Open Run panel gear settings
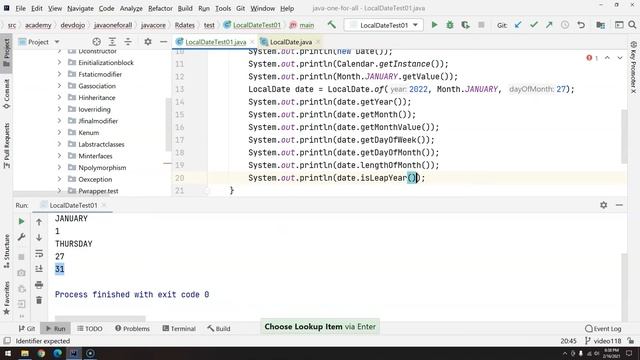The width and height of the screenshot is (640, 360). pyautogui.click(x=604, y=205)
